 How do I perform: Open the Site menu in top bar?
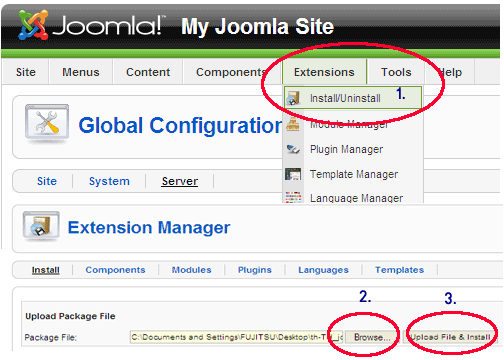[26, 72]
